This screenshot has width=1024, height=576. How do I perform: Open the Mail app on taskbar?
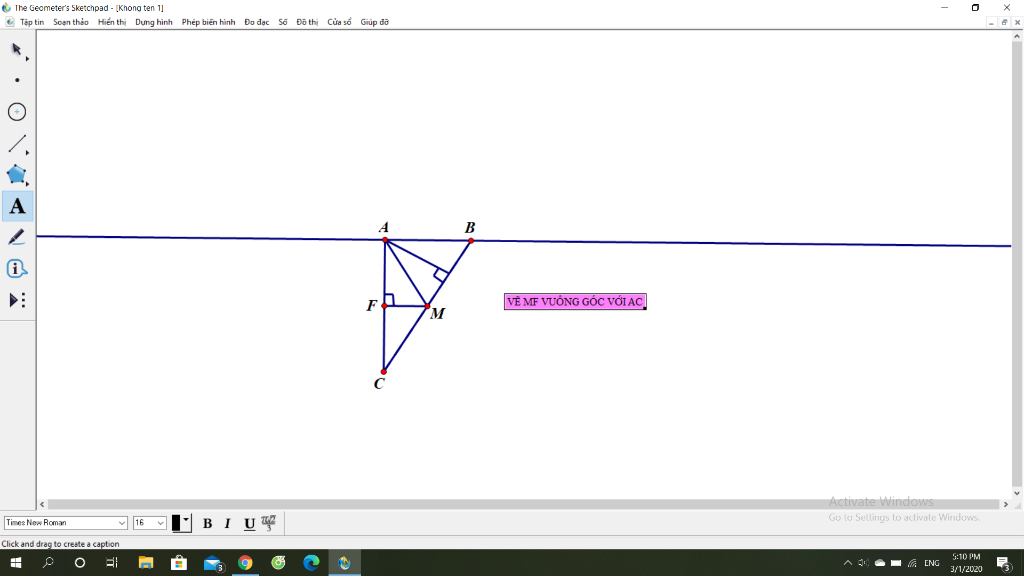pyautogui.click(x=212, y=562)
